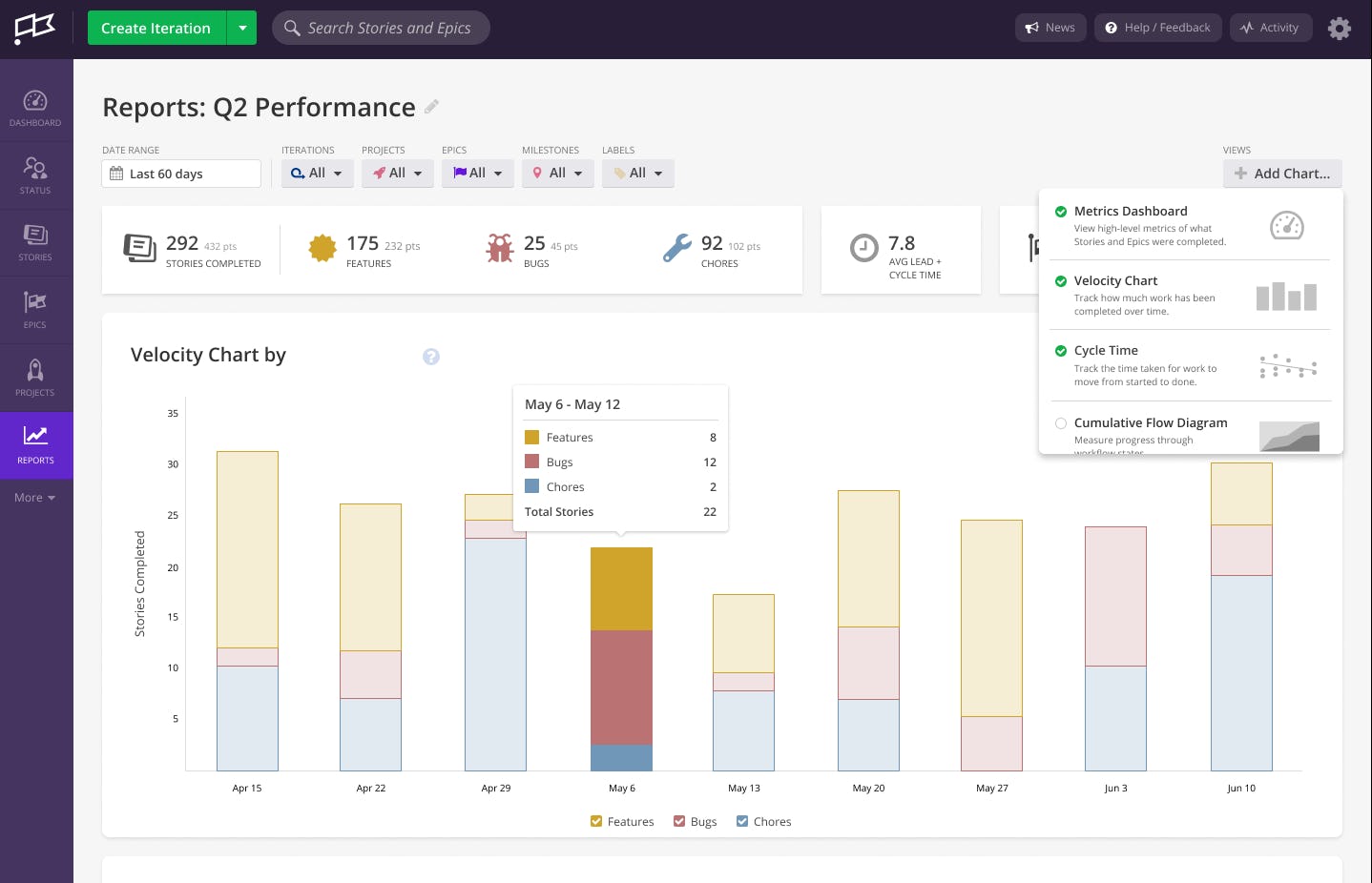Go to Status in sidebar
1372x883 pixels.
35,175
